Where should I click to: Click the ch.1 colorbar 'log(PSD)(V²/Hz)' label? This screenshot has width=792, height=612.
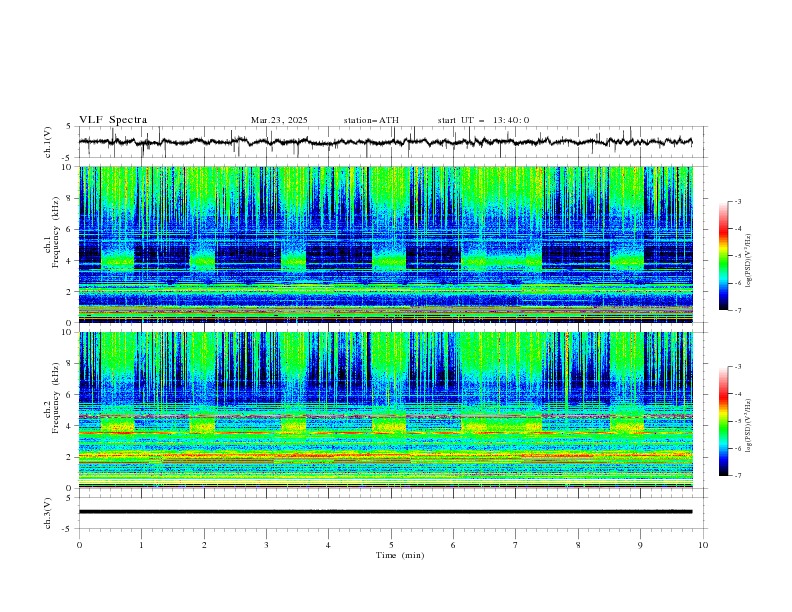tap(749, 261)
